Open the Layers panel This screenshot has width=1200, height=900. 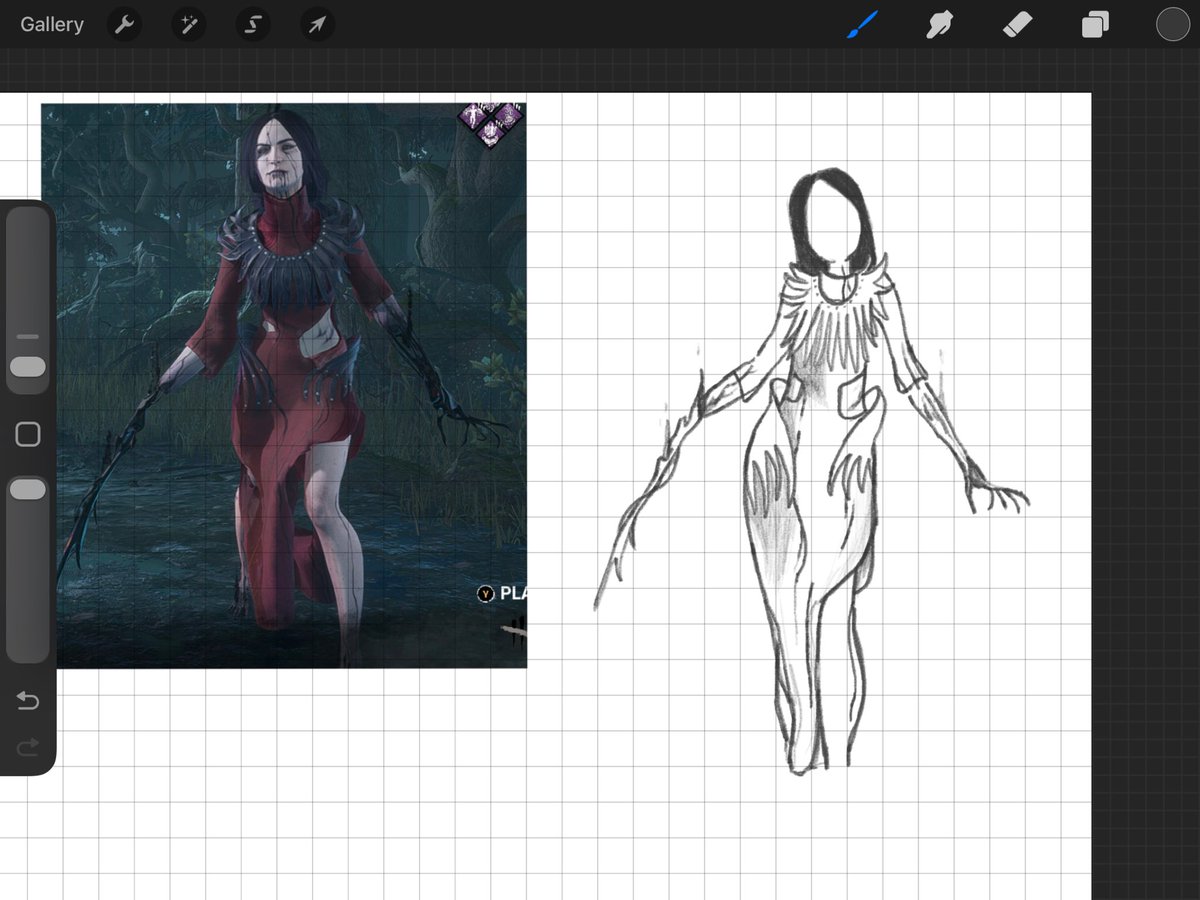pyautogui.click(x=1095, y=24)
